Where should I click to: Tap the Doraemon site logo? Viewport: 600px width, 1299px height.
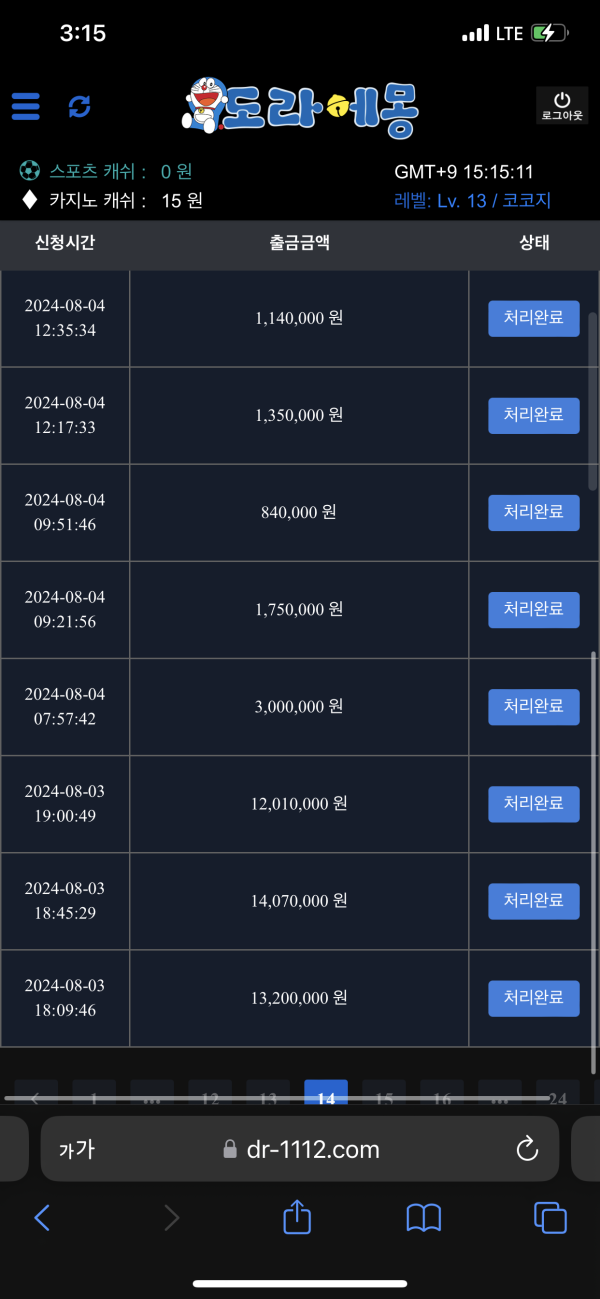(x=300, y=107)
